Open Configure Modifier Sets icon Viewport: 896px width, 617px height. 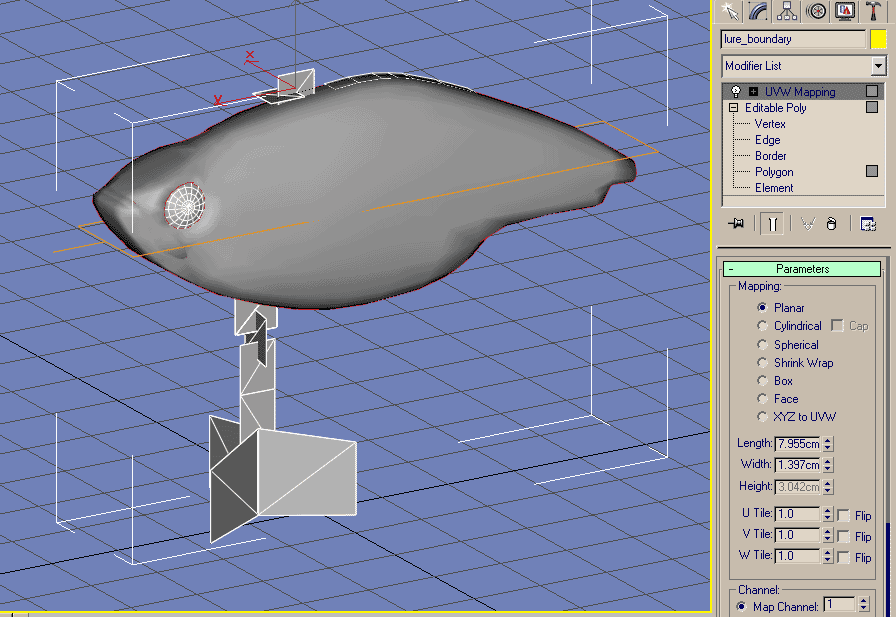867,225
